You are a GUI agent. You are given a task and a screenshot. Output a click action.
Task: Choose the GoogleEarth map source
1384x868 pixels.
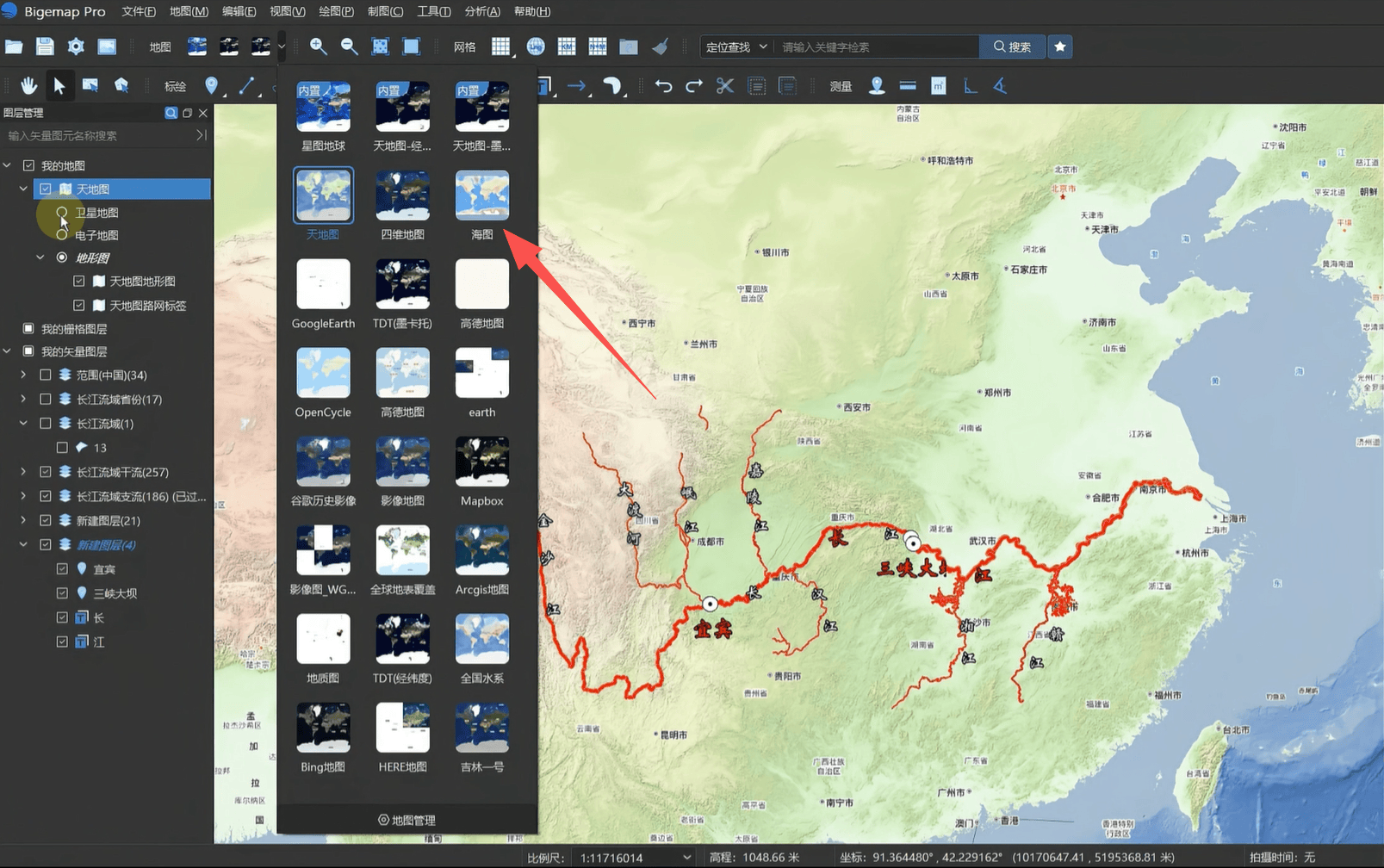(x=323, y=294)
